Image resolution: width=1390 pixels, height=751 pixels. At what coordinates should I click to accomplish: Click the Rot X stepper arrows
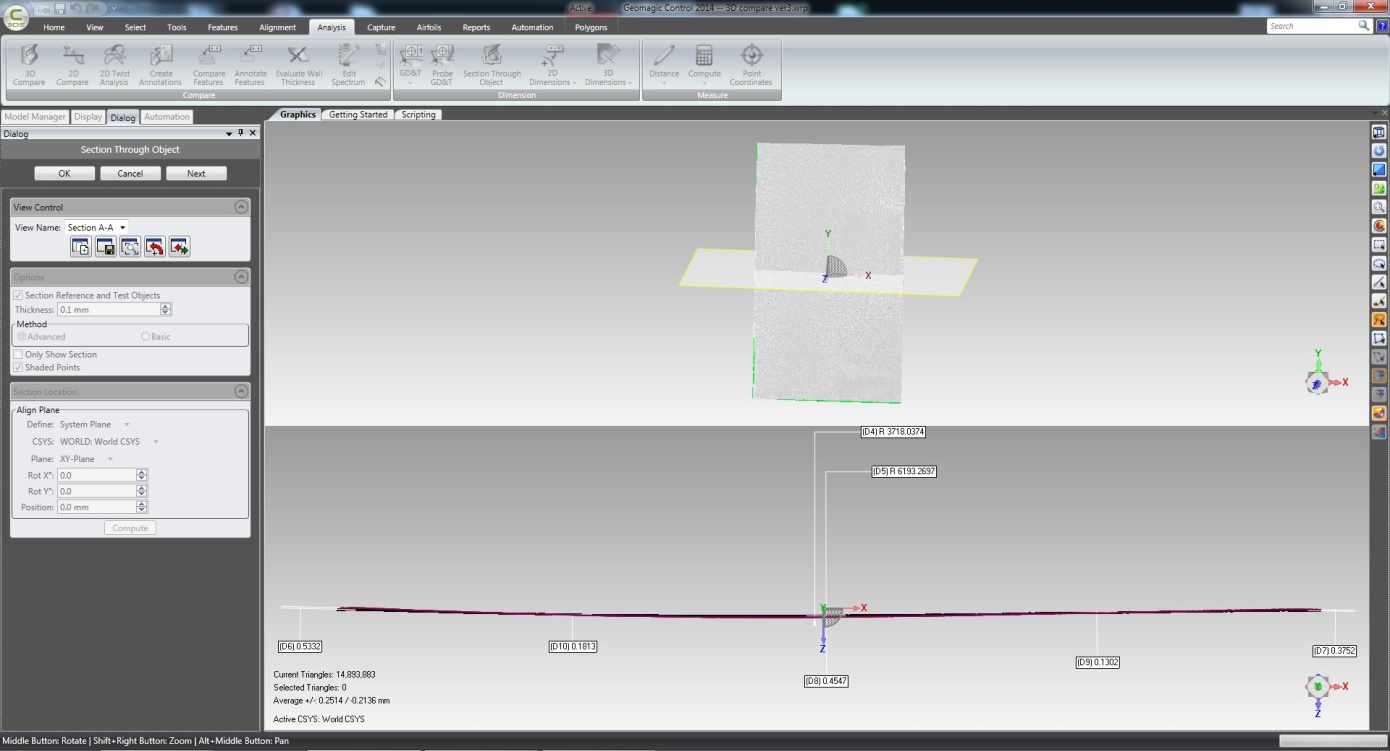142,475
